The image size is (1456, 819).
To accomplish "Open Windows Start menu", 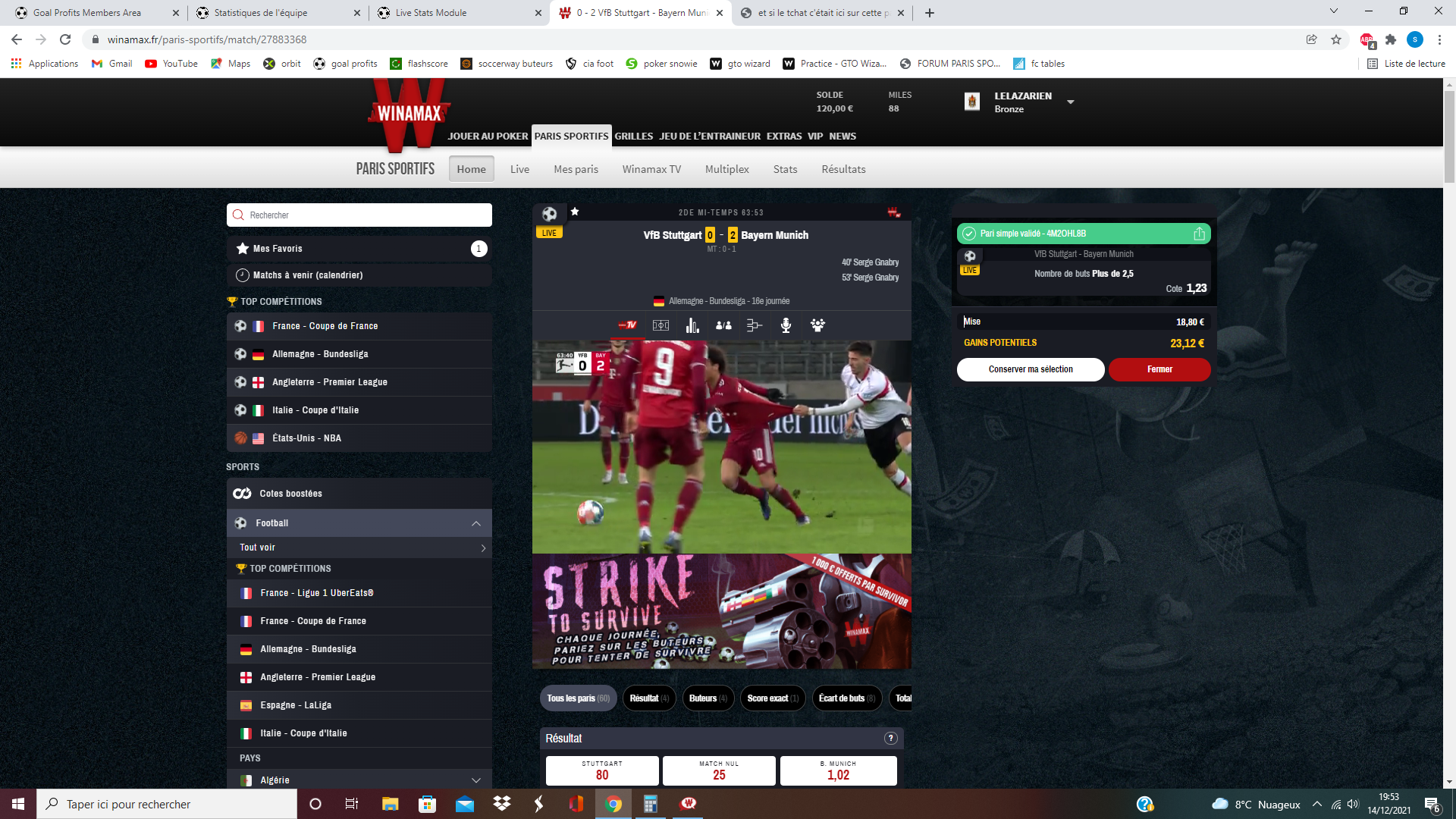I will 18,804.
